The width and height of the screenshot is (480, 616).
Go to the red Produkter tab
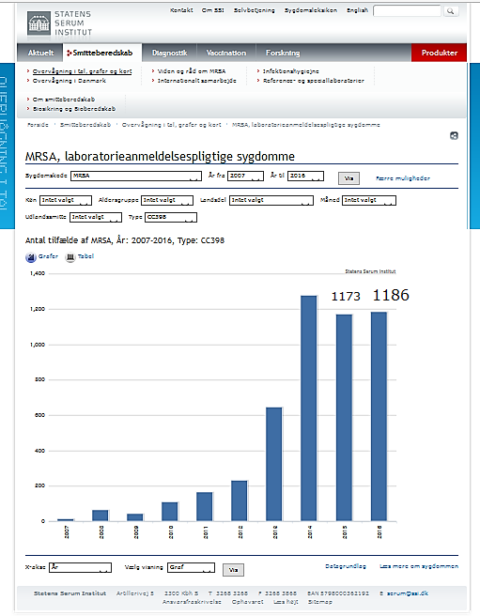[439, 53]
